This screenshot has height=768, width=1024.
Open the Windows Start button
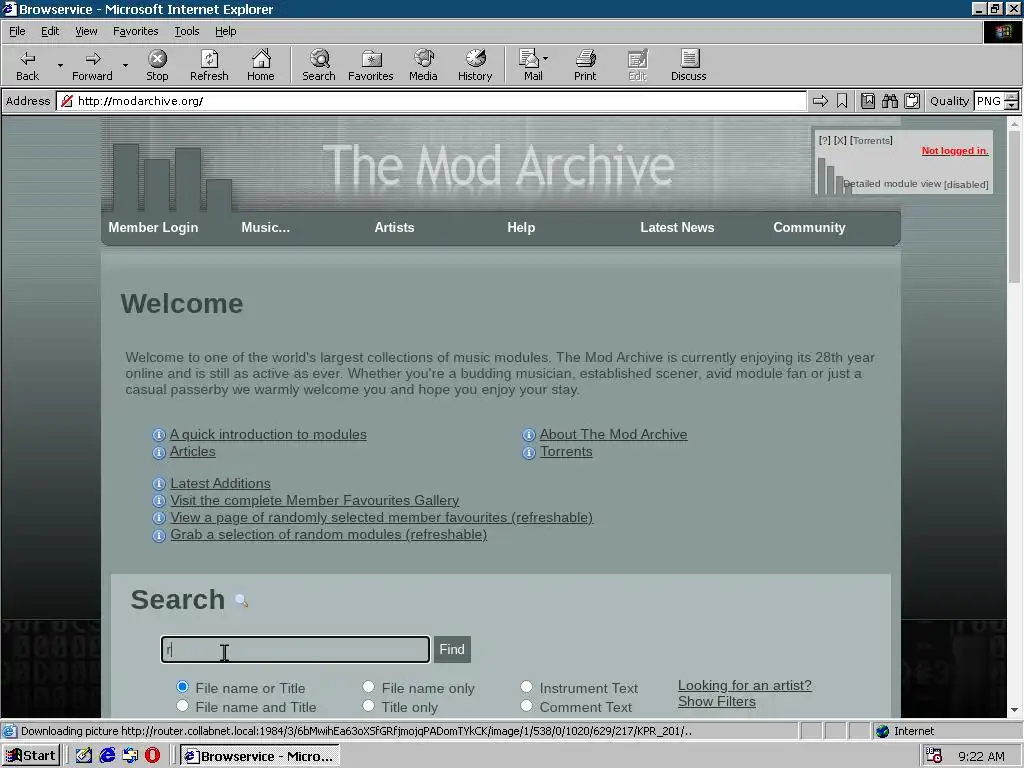(x=31, y=756)
